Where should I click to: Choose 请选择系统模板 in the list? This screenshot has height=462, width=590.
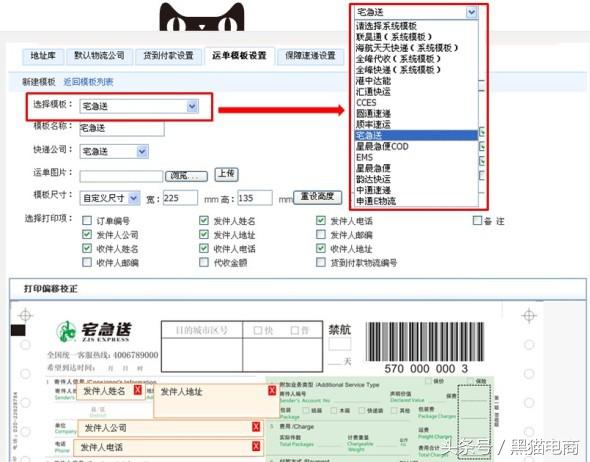coord(417,26)
